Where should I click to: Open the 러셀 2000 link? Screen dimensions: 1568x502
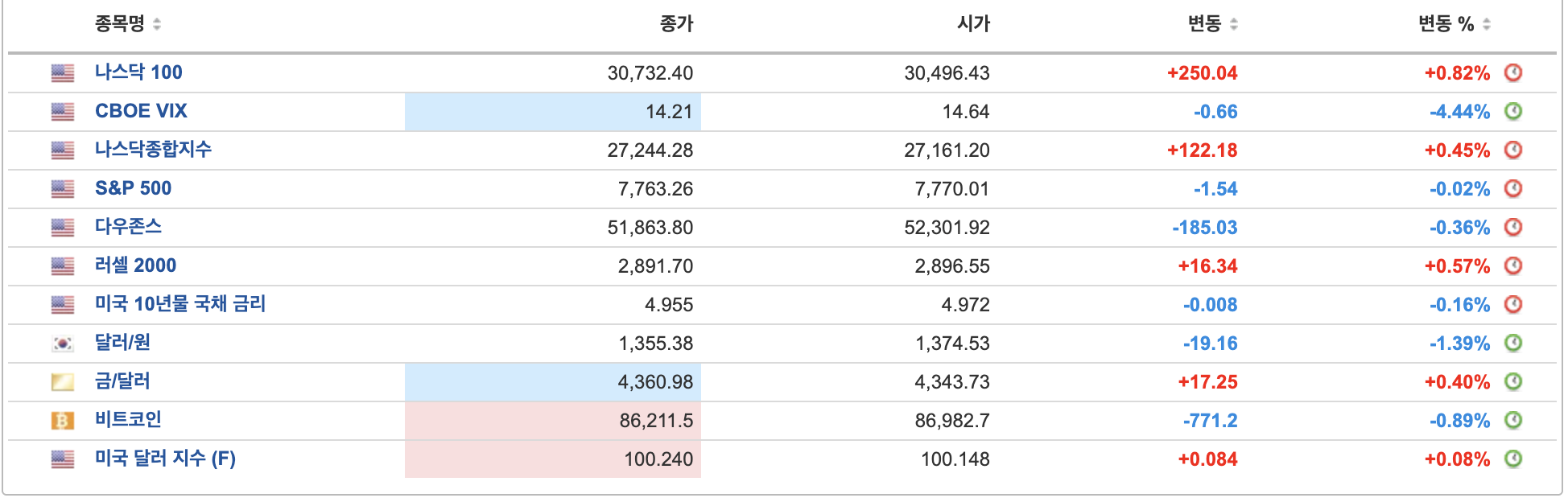coord(135,265)
